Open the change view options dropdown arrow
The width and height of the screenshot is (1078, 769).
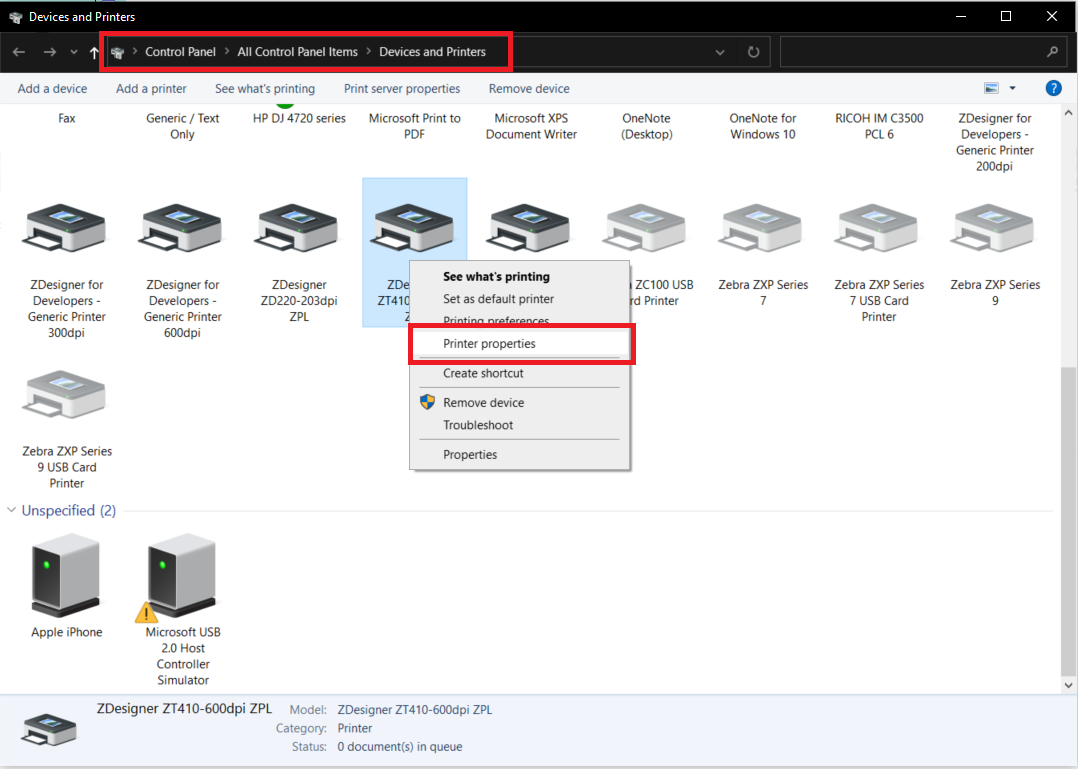[1012, 88]
